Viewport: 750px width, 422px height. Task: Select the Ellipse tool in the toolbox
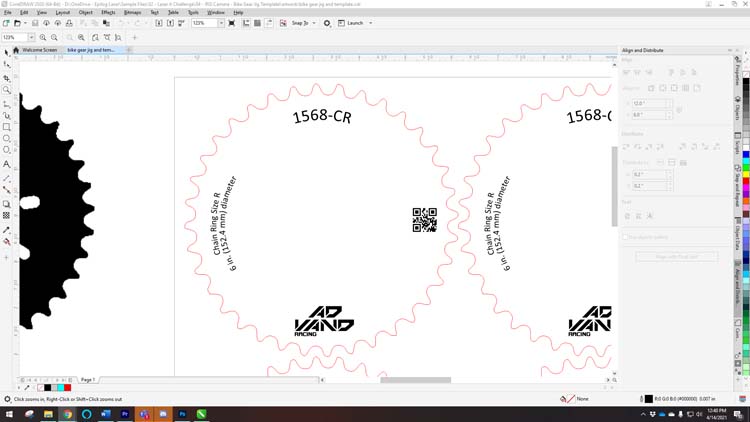coord(6,139)
